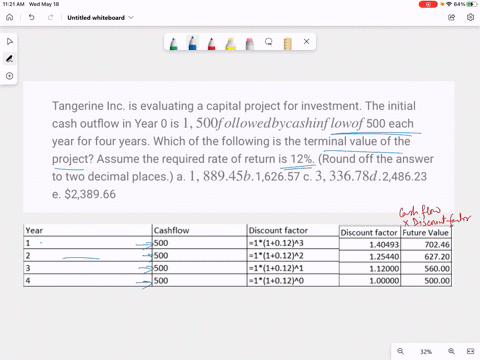Select the eraser tool
480x360 pixels.
coord(249,43)
